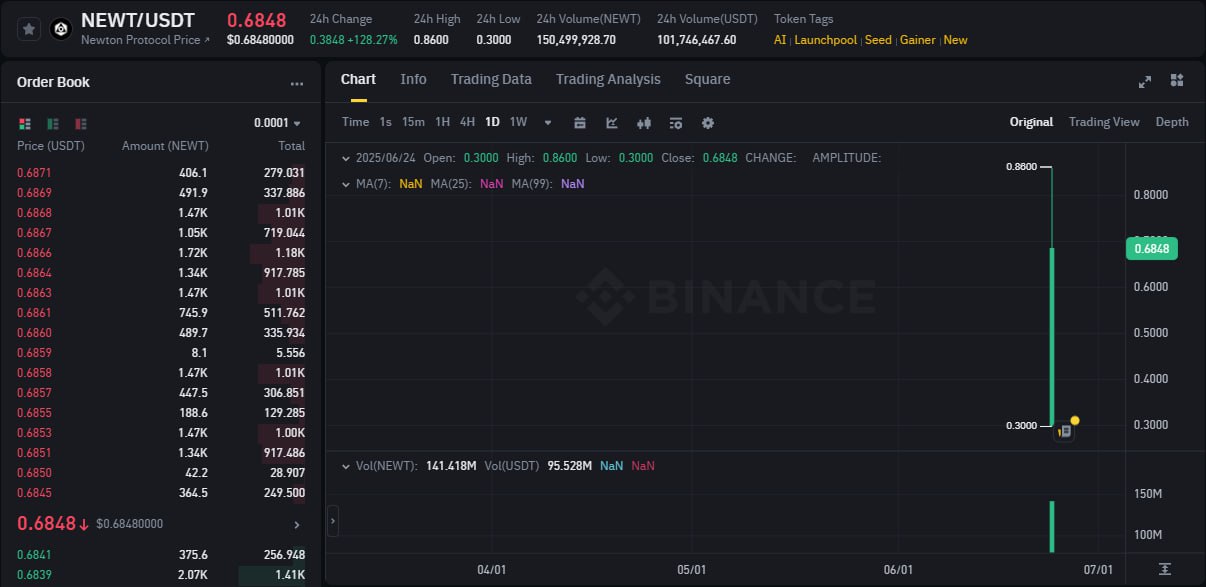Open the Trading Data tab
Viewport: 1206px width, 587px height.
(x=491, y=79)
